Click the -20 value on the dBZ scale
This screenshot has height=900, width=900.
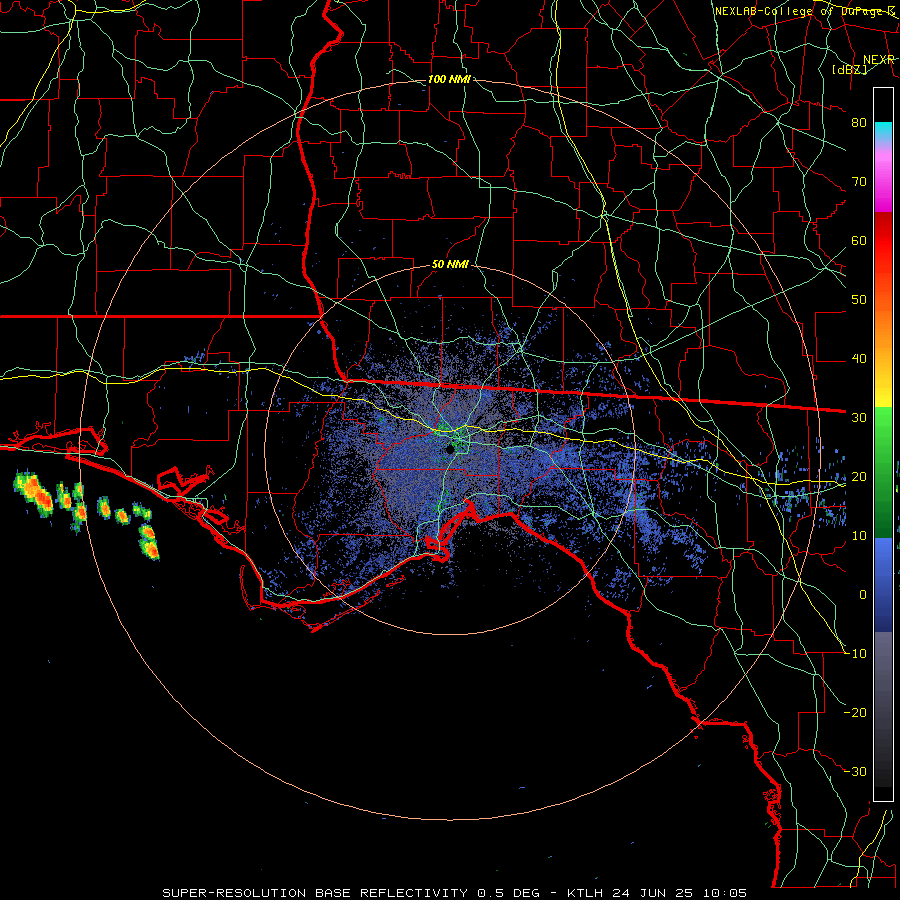click(x=855, y=712)
